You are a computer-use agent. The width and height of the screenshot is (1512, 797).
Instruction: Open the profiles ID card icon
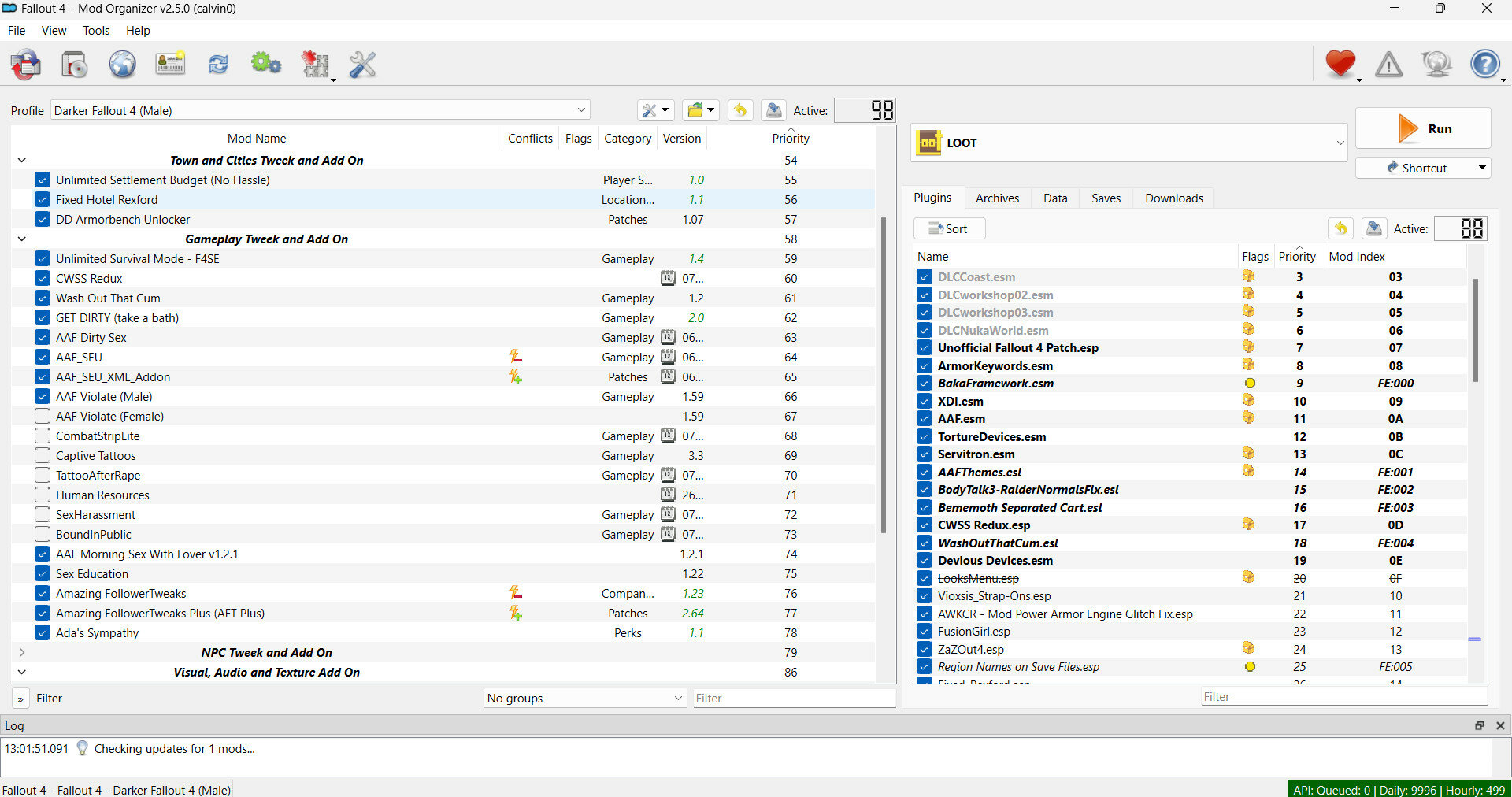click(x=170, y=64)
